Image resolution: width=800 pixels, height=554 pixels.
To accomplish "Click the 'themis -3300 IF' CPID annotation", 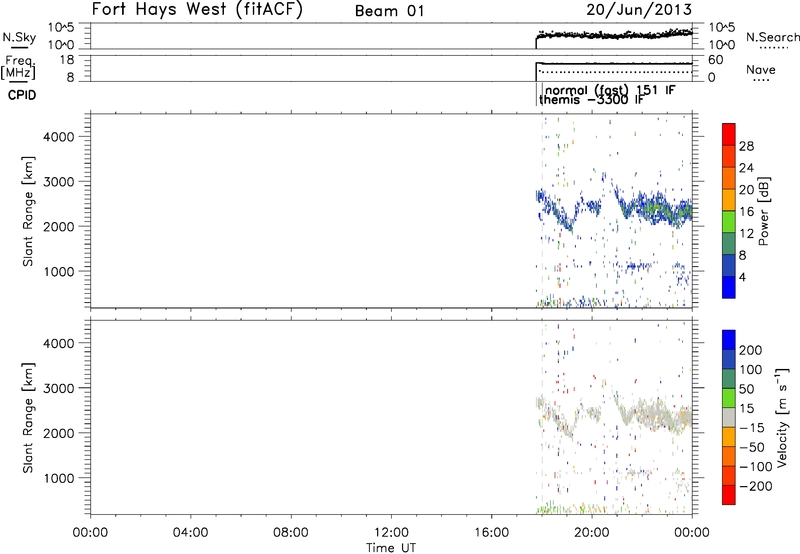I will tap(591, 99).
